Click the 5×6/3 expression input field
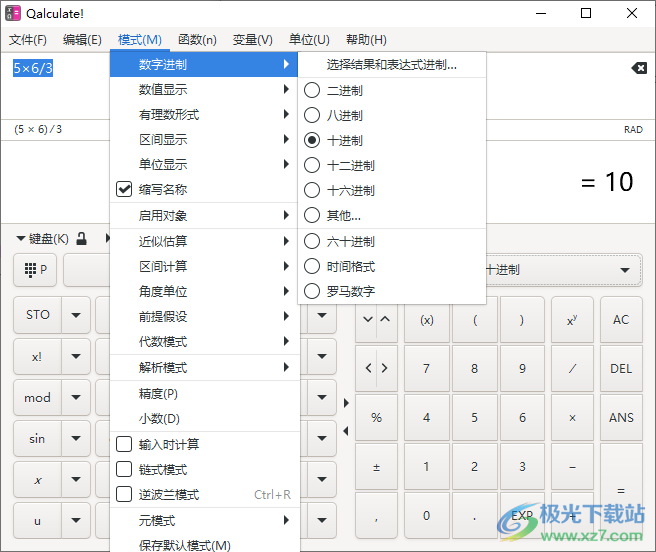 (x=33, y=68)
